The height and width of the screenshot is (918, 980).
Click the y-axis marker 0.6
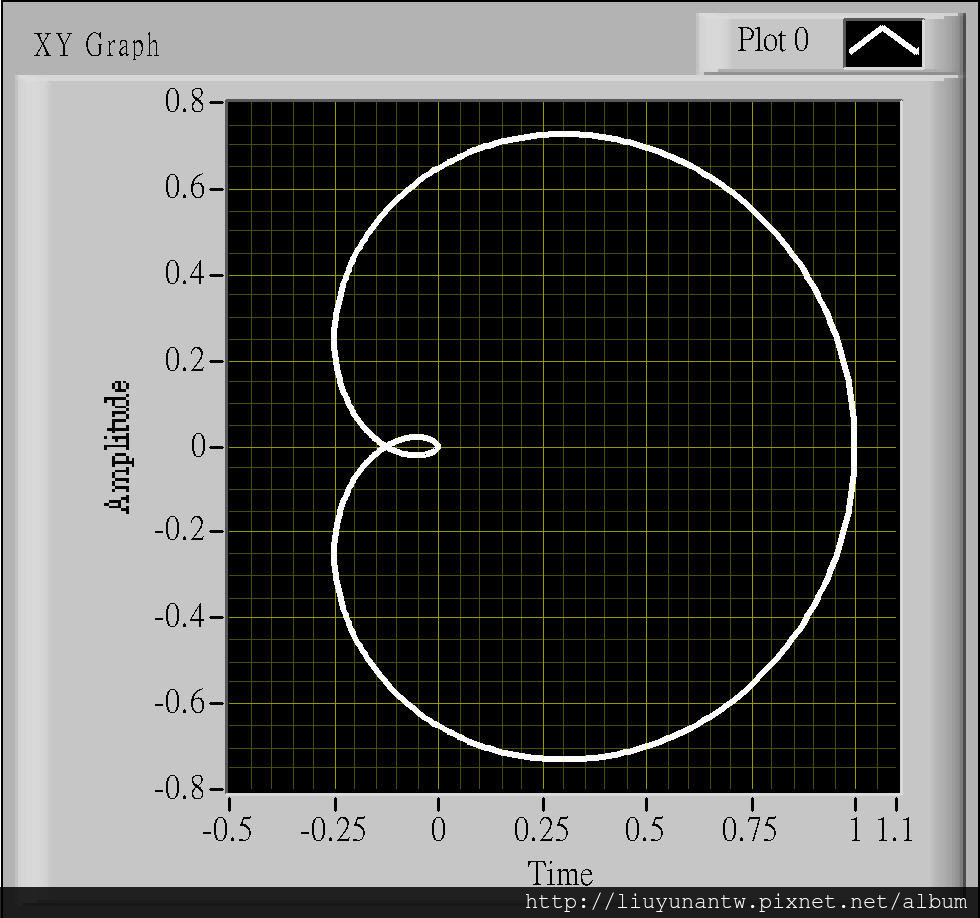pyautogui.click(x=184, y=187)
